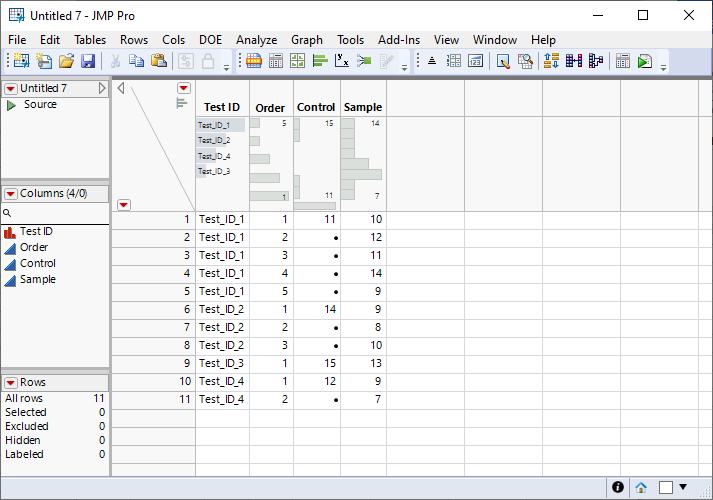Click the empty square box in status bar
This screenshot has width=713, height=500.
[x=666, y=487]
